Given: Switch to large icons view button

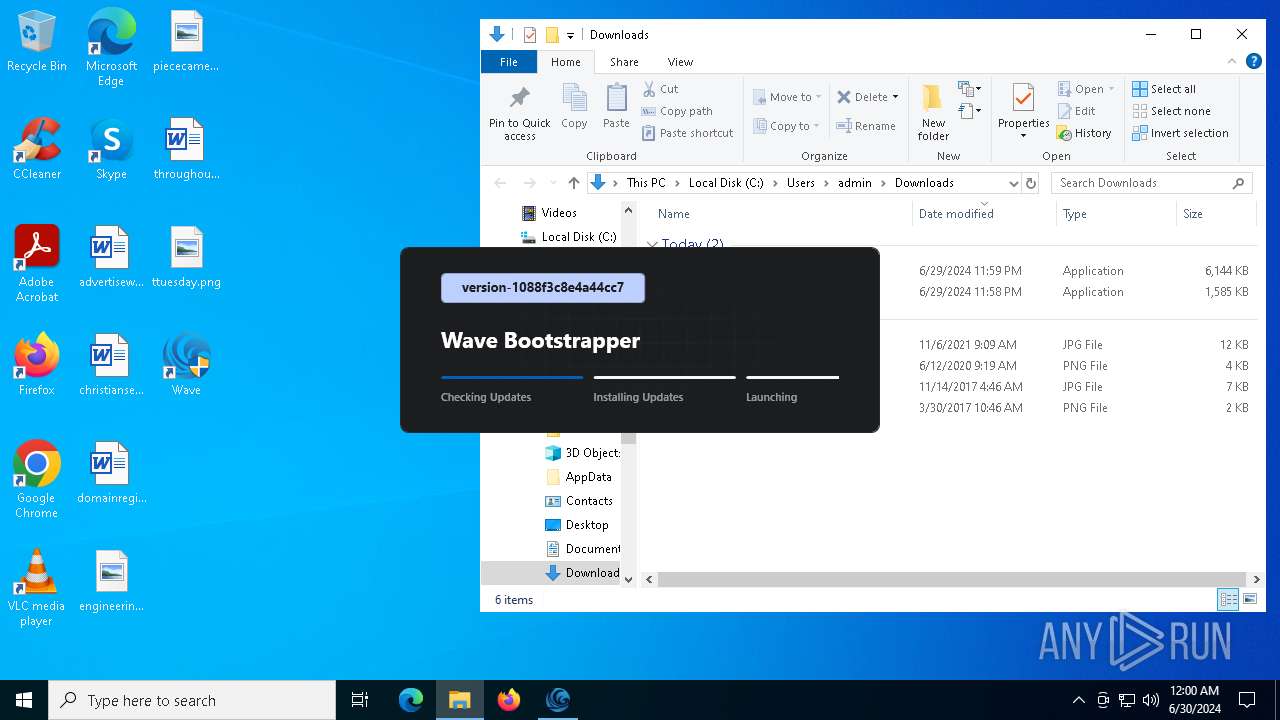Looking at the screenshot, I should click(1250, 600).
